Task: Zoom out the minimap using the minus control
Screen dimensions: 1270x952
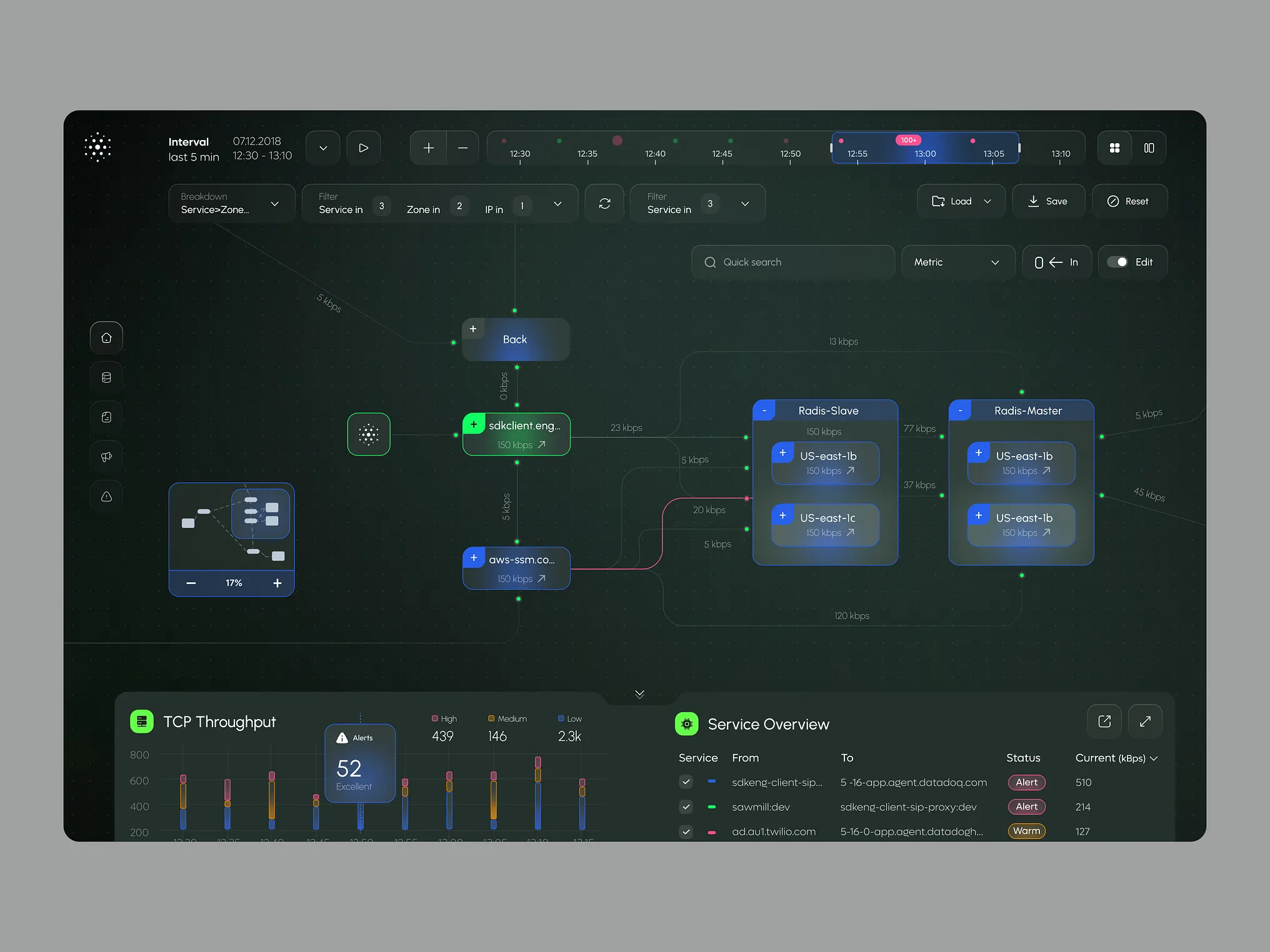Action: [x=191, y=583]
